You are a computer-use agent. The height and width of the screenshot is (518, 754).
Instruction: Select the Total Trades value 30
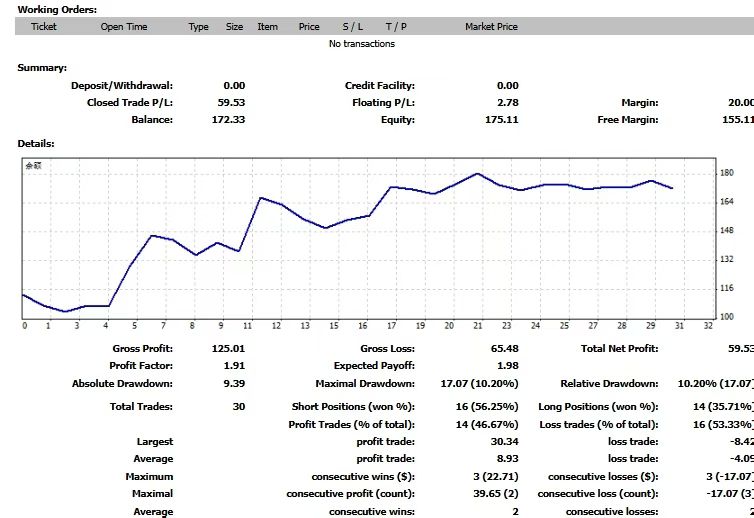point(239,407)
